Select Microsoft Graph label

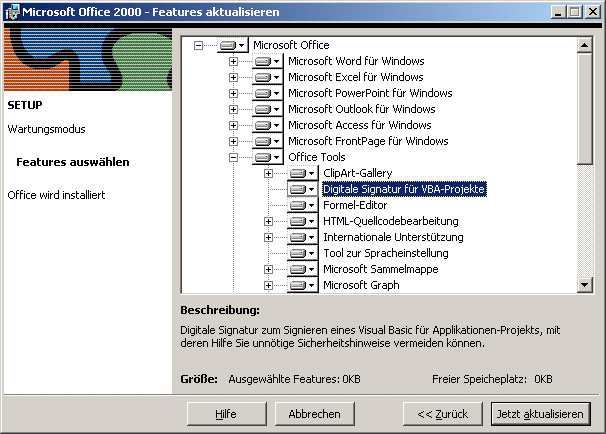click(x=361, y=285)
